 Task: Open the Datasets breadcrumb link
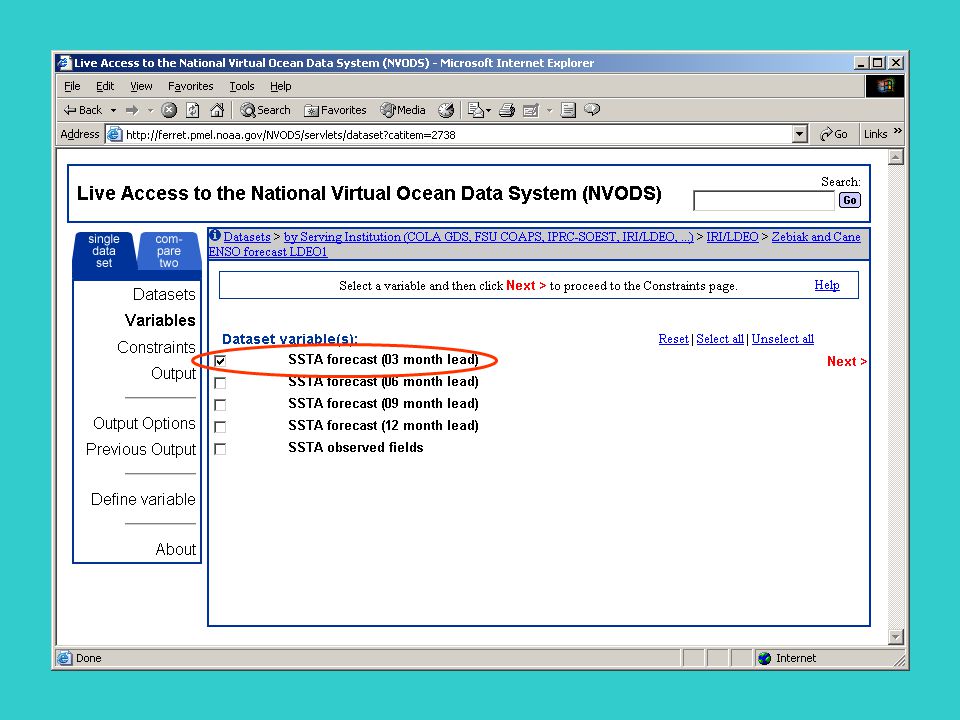tap(247, 237)
